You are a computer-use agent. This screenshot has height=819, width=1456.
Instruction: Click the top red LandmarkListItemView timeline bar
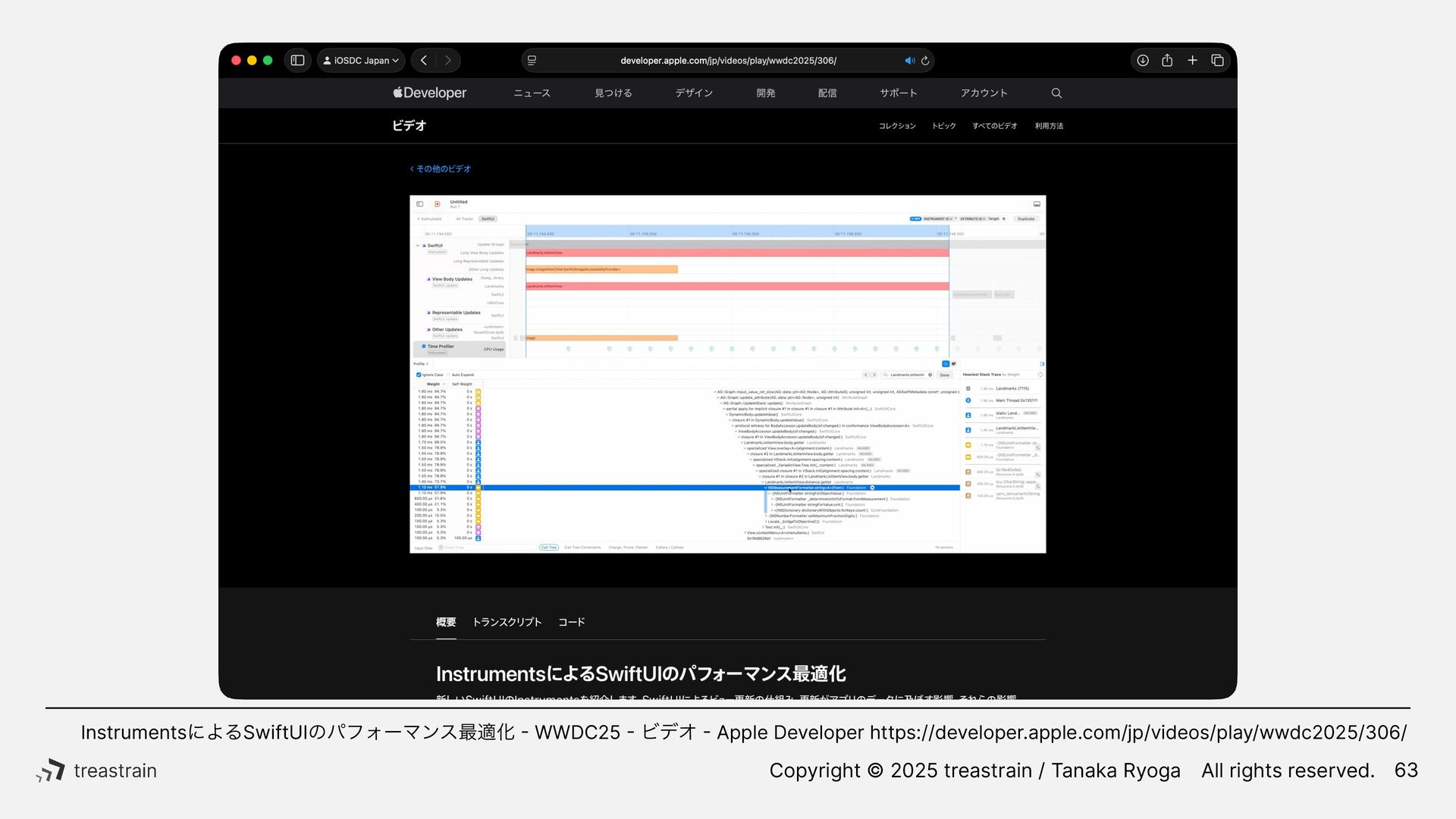(x=737, y=253)
